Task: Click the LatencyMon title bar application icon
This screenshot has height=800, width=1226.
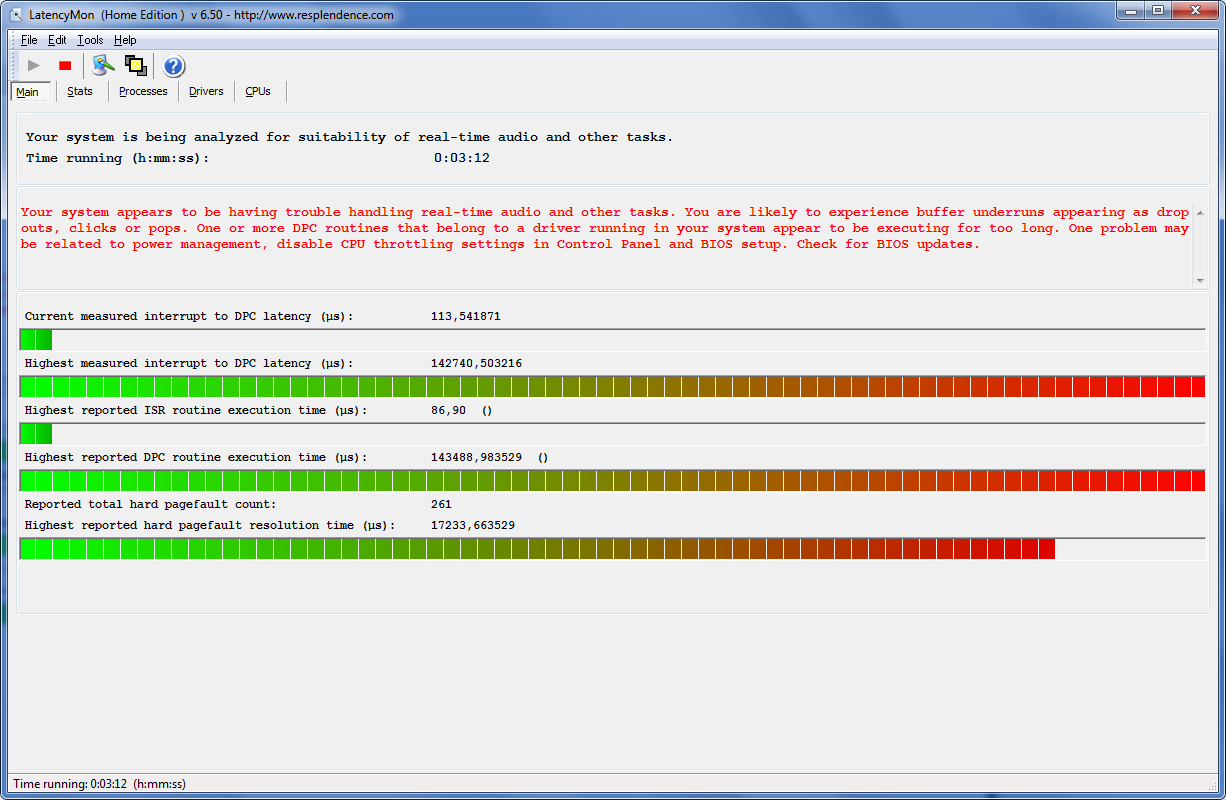Action: point(17,15)
